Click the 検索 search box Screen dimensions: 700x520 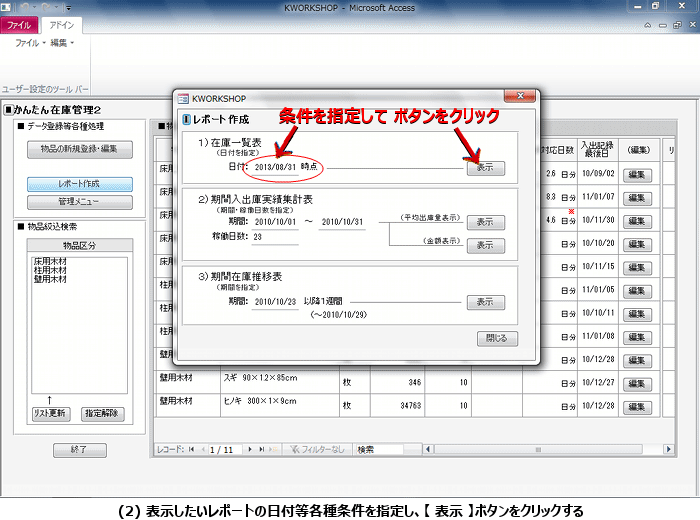[x=379, y=449]
